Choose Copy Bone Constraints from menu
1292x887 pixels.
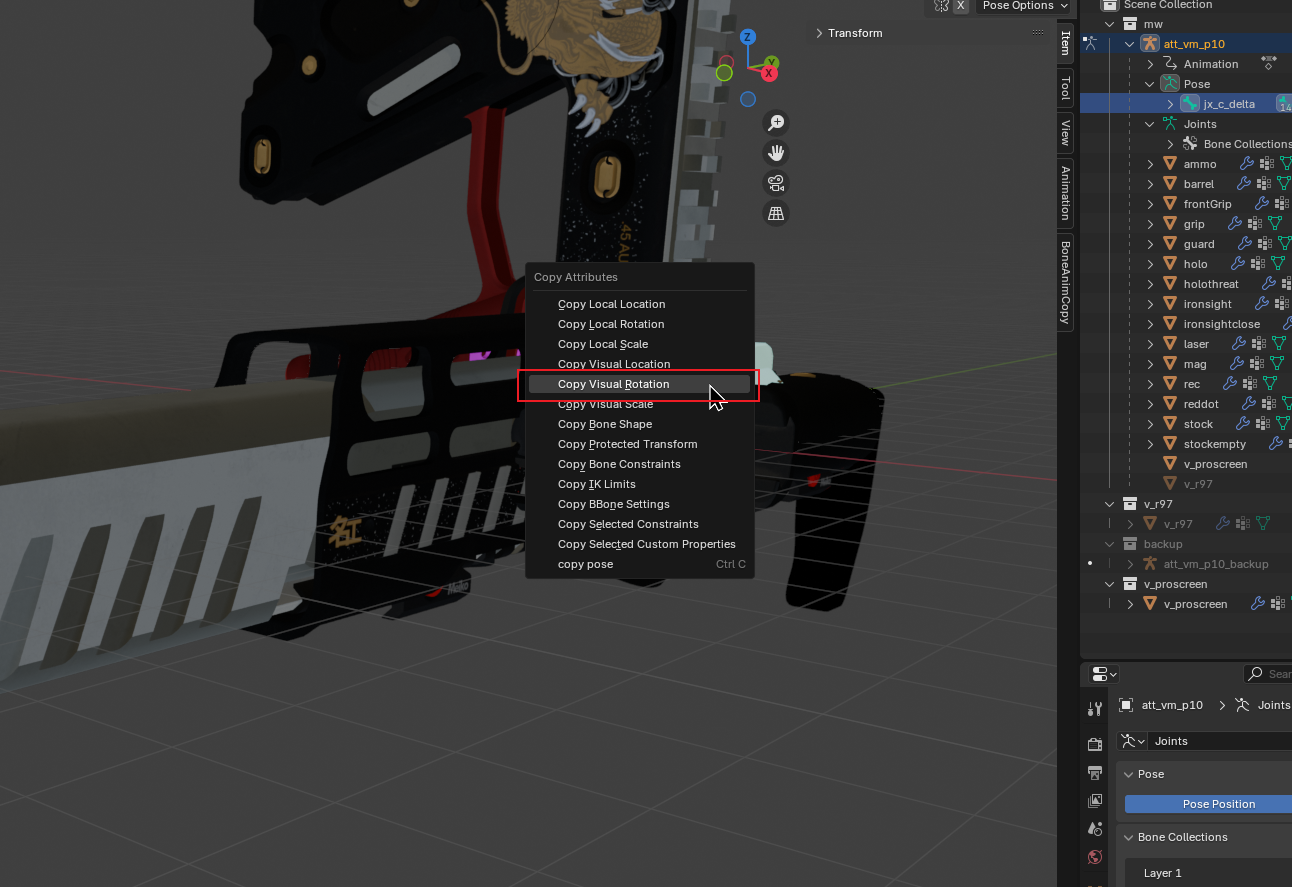619,464
